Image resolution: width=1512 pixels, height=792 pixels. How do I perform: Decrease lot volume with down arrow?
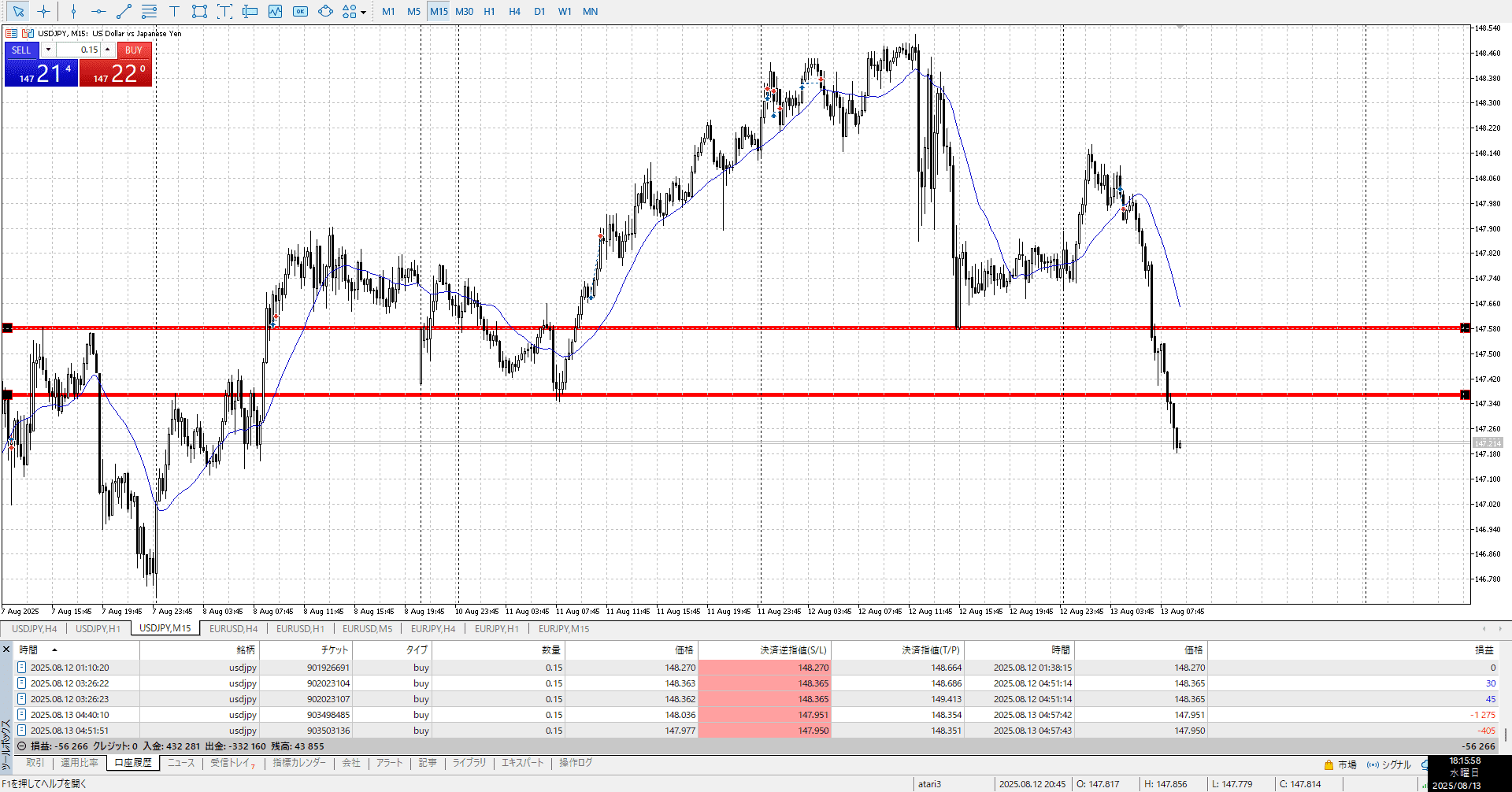click(48, 50)
